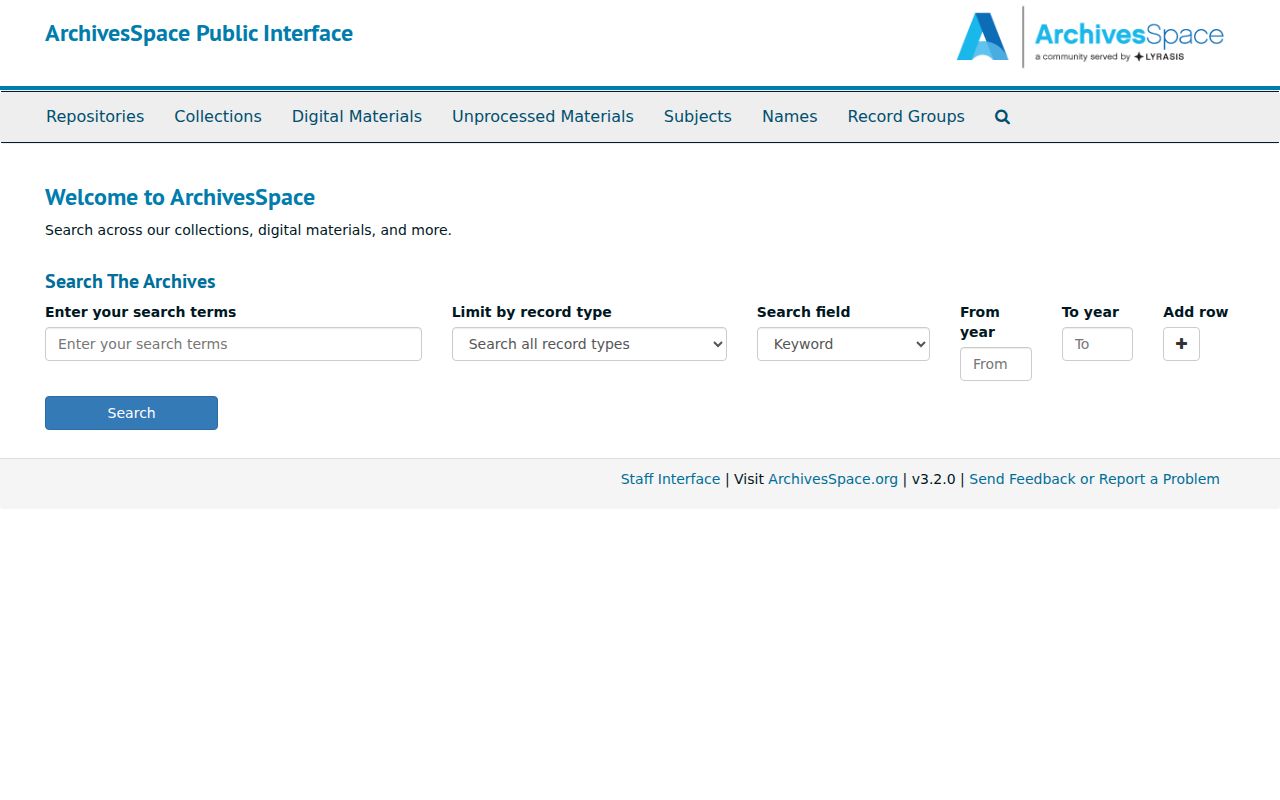1280x800 pixels.
Task: Open Record Groups
Action: pyautogui.click(x=906, y=117)
